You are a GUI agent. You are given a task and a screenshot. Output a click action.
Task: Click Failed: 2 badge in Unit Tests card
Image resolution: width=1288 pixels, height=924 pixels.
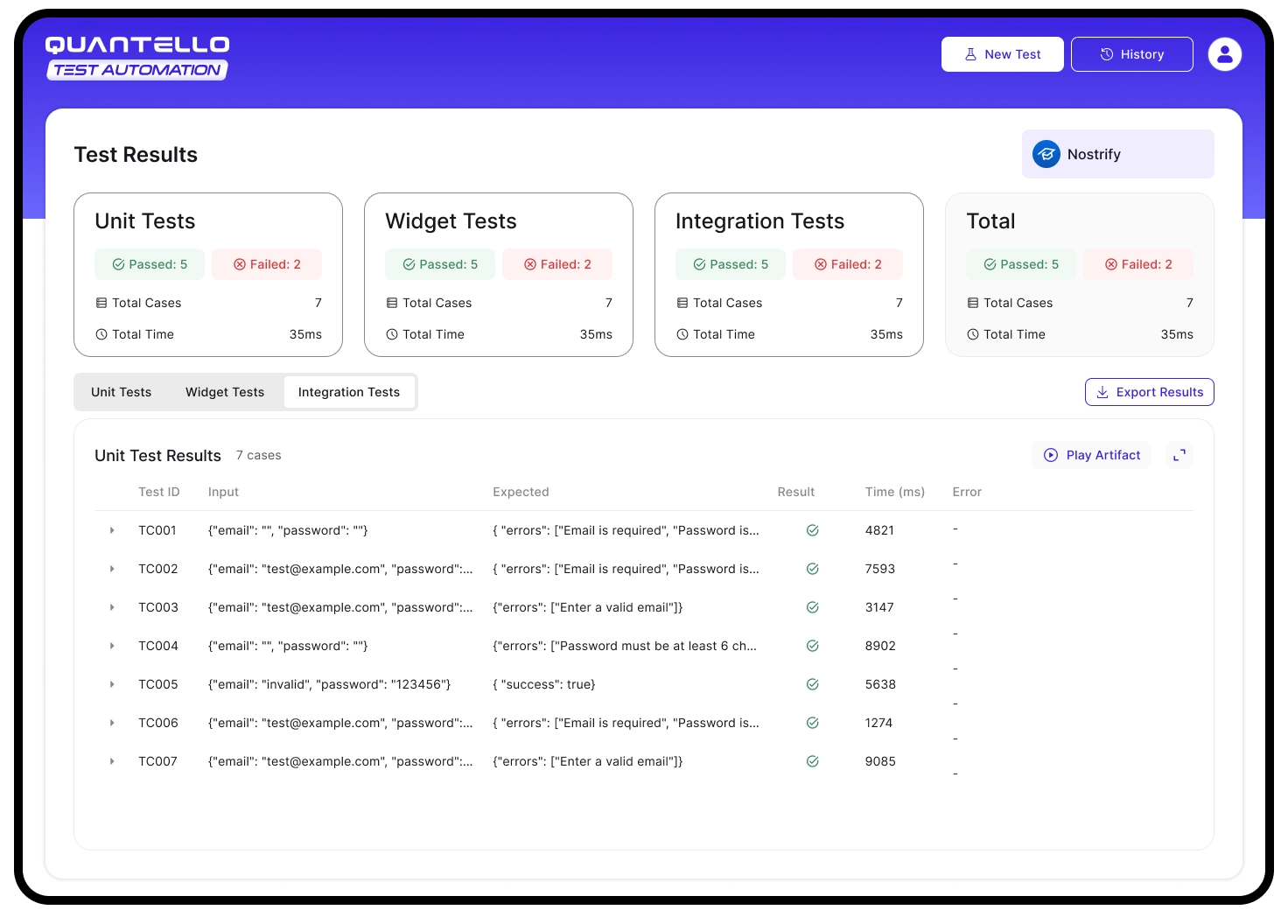[267, 264]
